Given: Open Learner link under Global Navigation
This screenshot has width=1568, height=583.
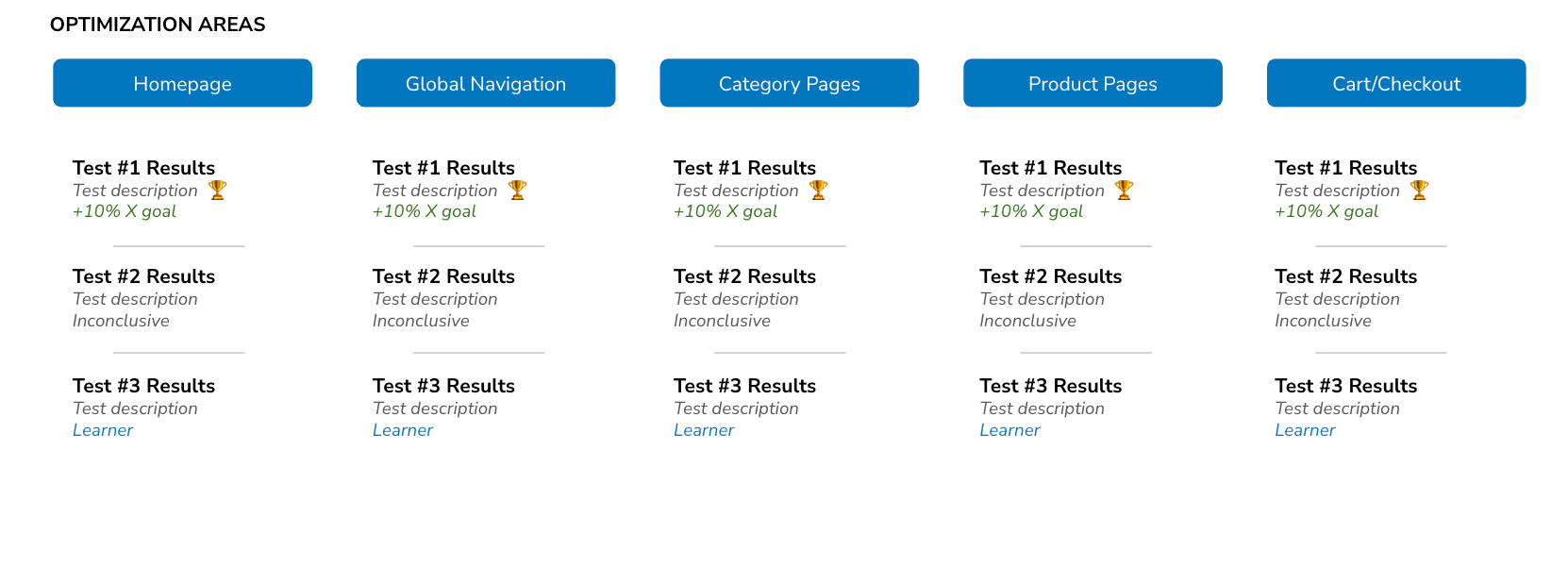Looking at the screenshot, I should point(403,430).
